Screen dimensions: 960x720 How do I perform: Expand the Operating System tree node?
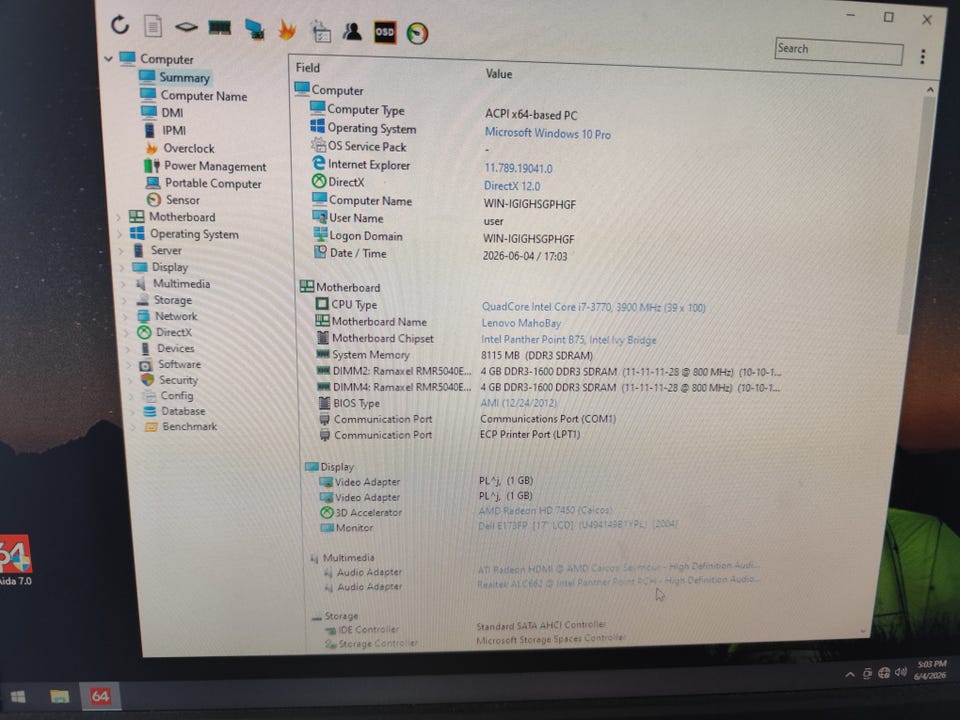point(119,234)
